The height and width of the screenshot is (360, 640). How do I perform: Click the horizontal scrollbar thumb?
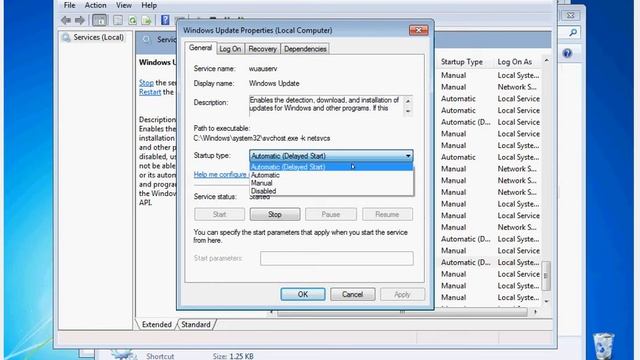pyautogui.click(x=402, y=312)
